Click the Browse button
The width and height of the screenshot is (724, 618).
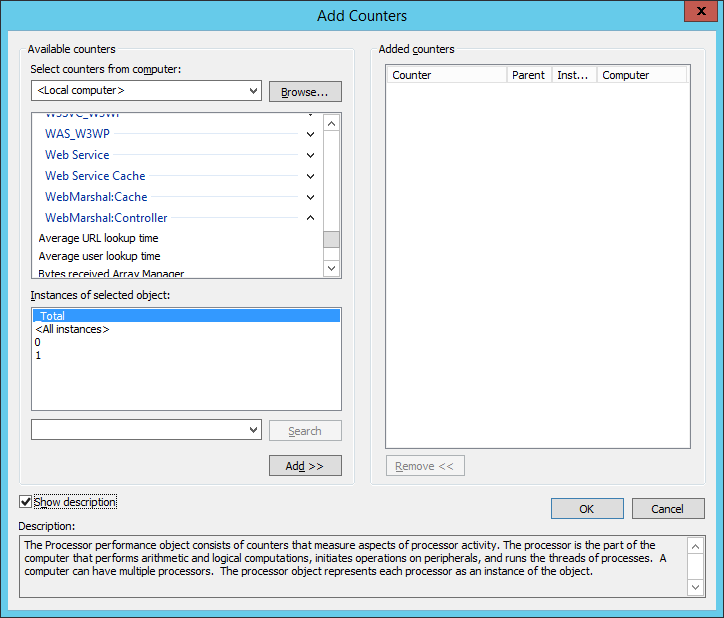click(305, 92)
